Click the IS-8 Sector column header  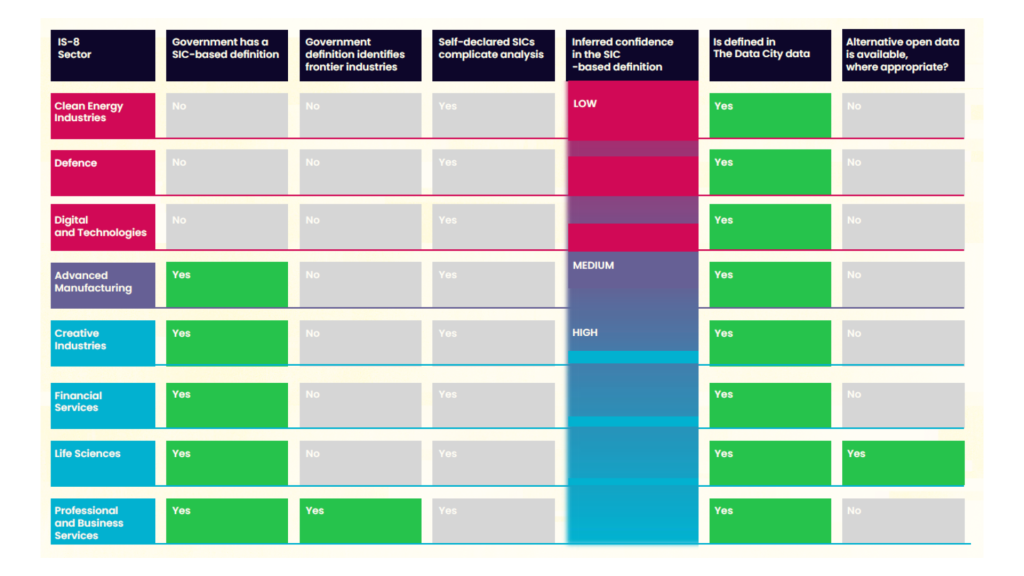103,56
